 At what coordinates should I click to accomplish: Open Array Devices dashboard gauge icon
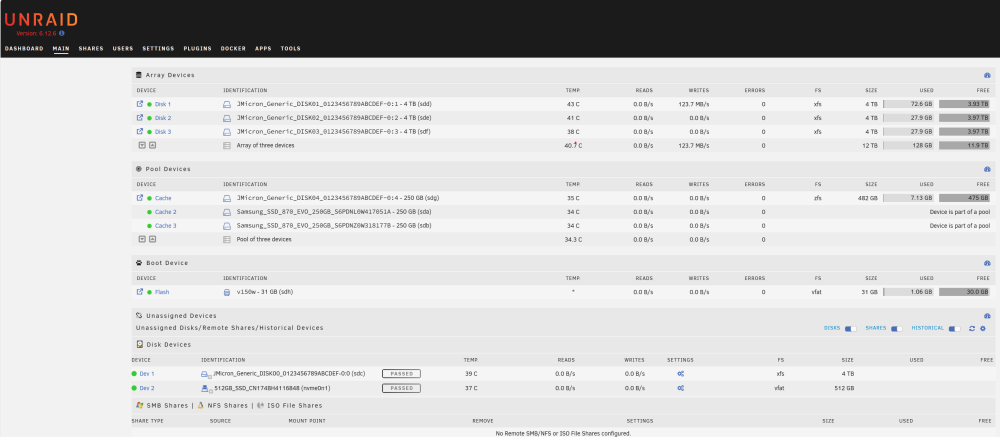pos(987,75)
